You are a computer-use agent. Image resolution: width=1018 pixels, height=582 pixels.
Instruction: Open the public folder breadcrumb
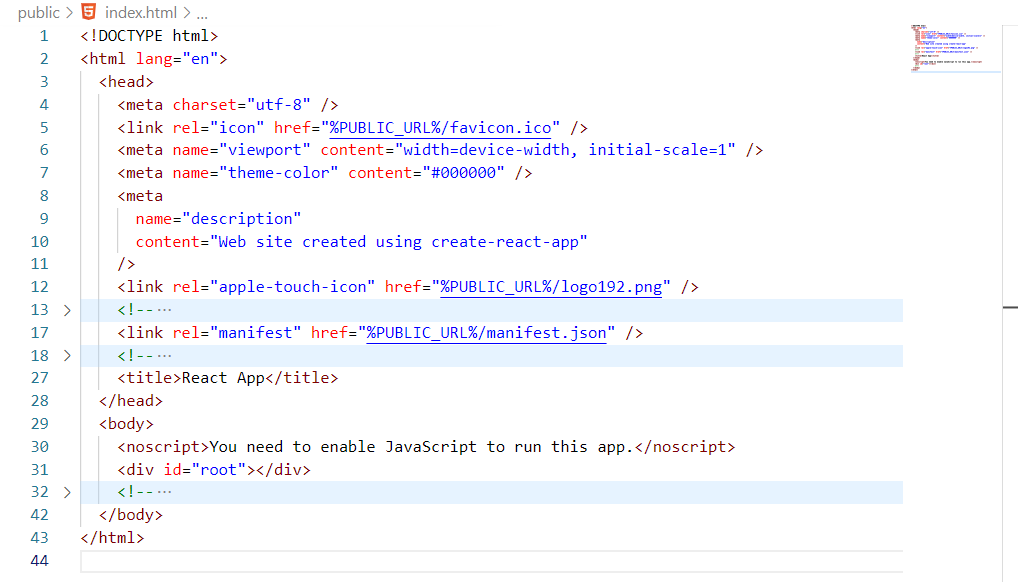(38, 13)
